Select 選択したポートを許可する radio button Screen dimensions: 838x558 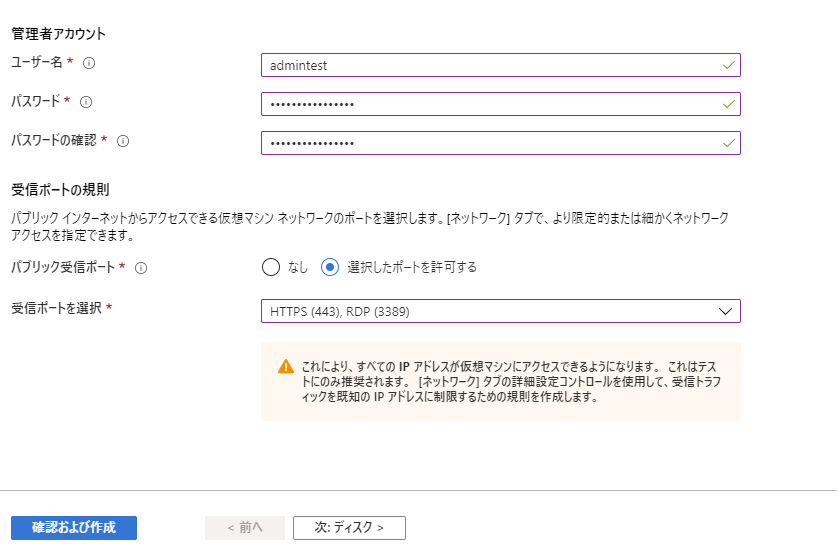pyautogui.click(x=330, y=267)
